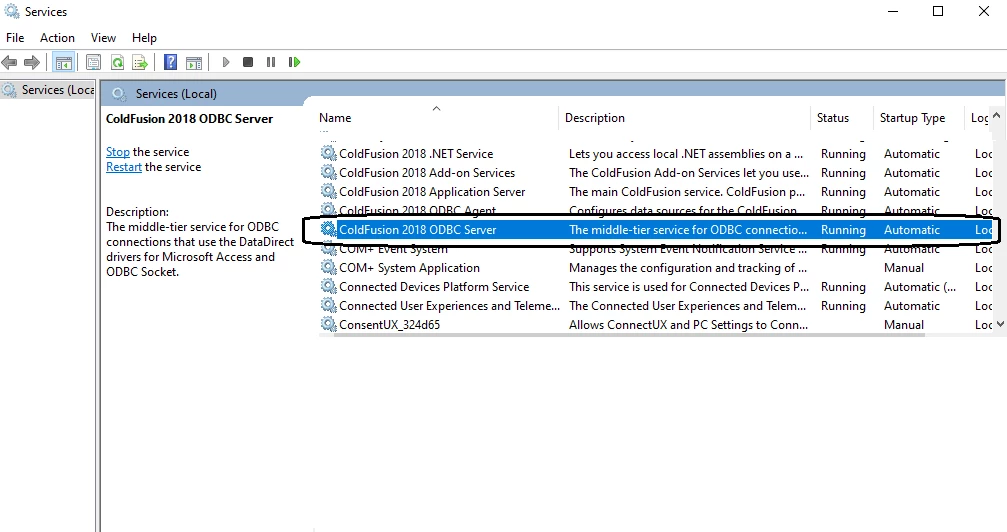Click 'The main ColdFusion service' description cell
This screenshot has height=532, width=1007.
click(x=687, y=192)
